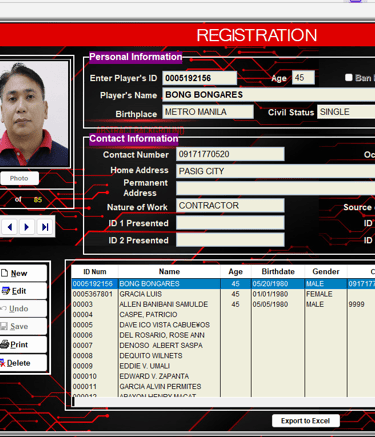
Task: Click the Nature of Work field
Action: tap(230, 205)
